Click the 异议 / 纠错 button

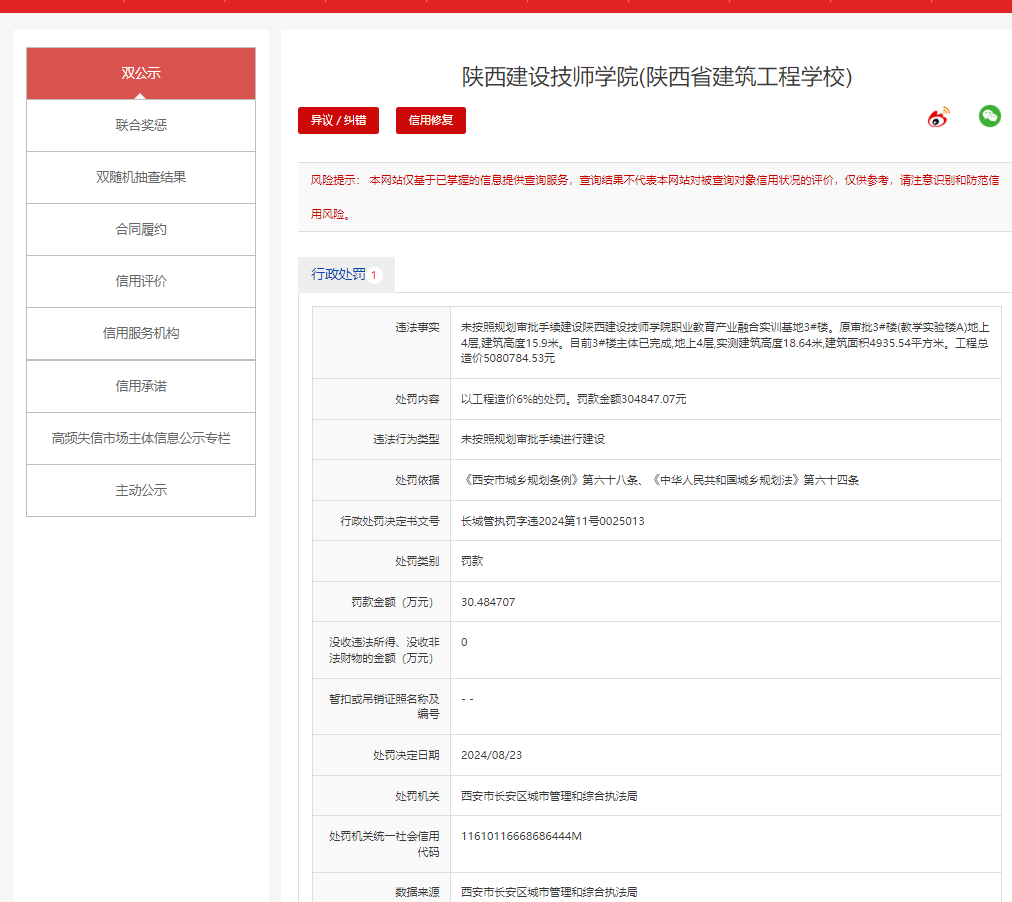(x=338, y=120)
